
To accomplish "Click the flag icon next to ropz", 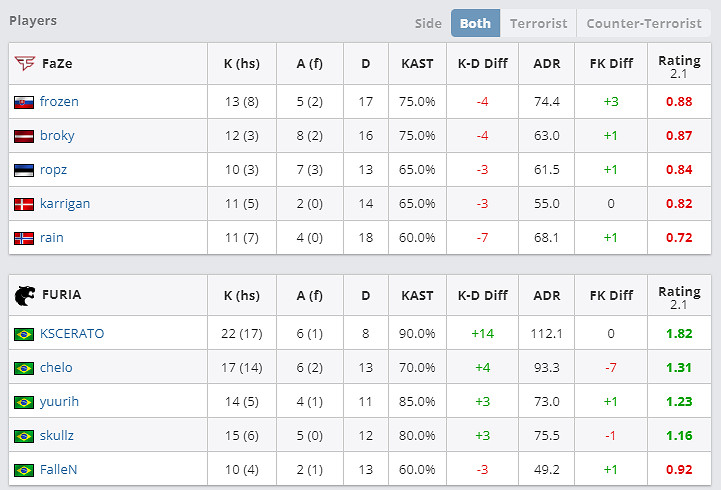I will [24, 170].
